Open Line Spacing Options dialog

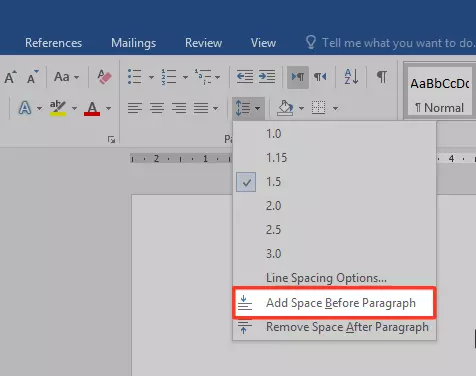334,278
